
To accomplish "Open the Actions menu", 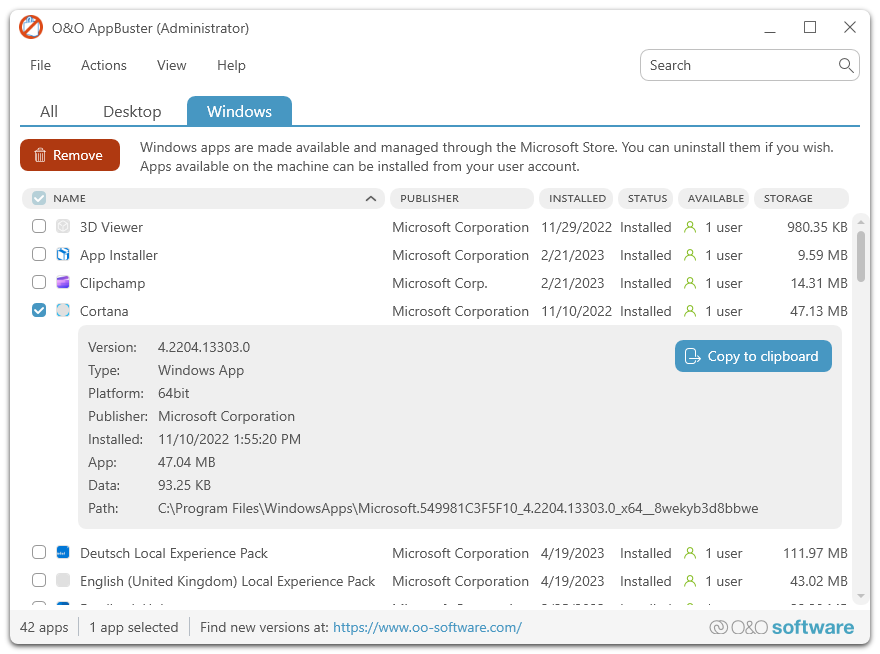I will tap(104, 65).
